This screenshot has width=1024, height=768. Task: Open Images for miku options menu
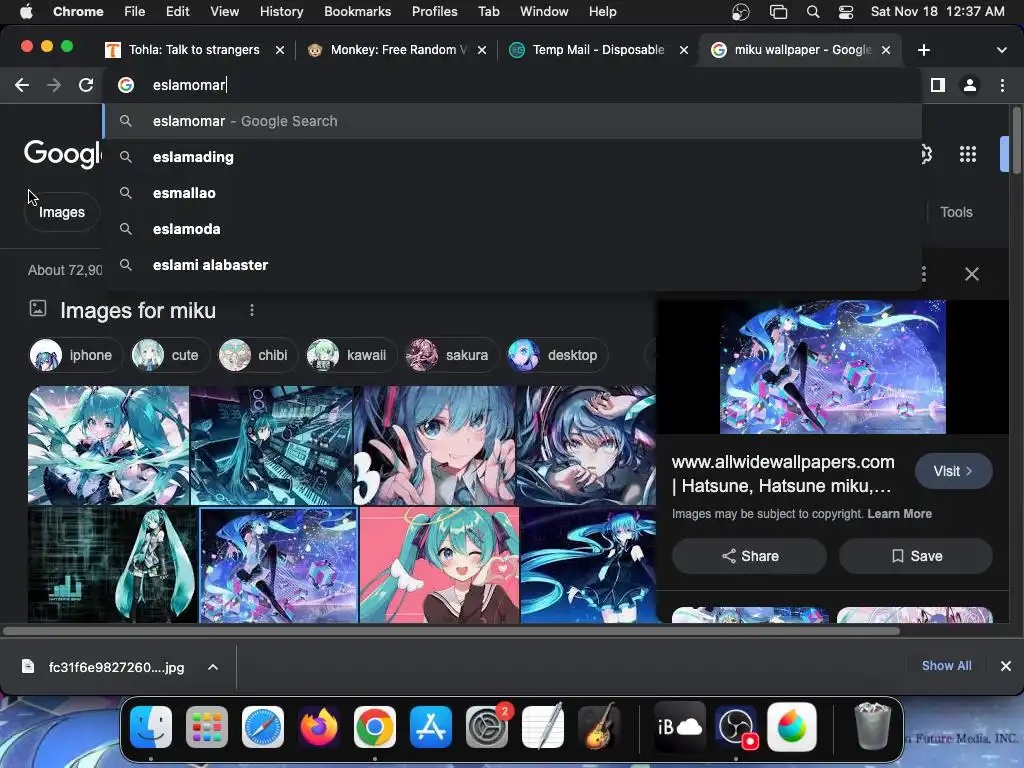[x=251, y=310]
